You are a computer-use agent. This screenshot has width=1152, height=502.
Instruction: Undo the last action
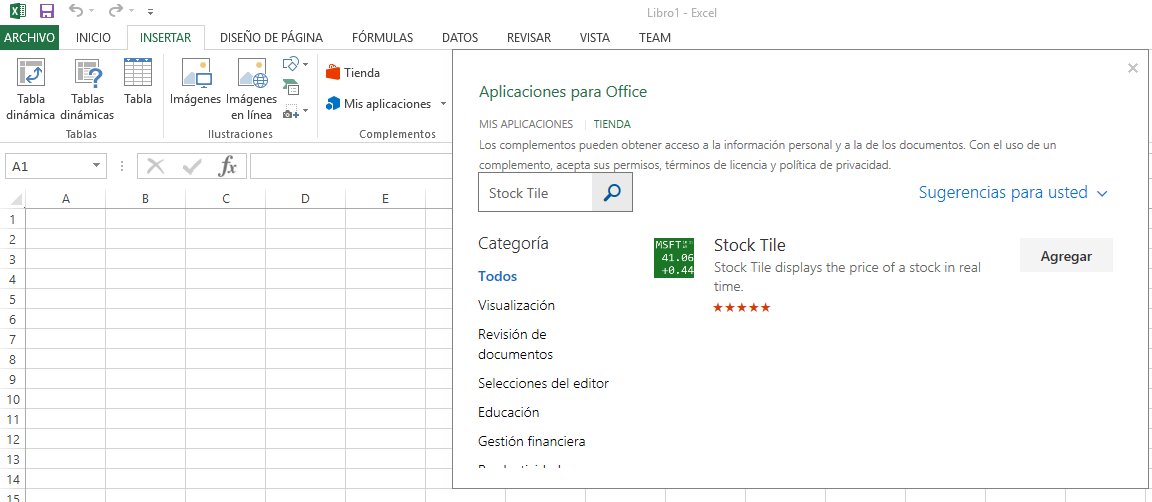[x=75, y=10]
